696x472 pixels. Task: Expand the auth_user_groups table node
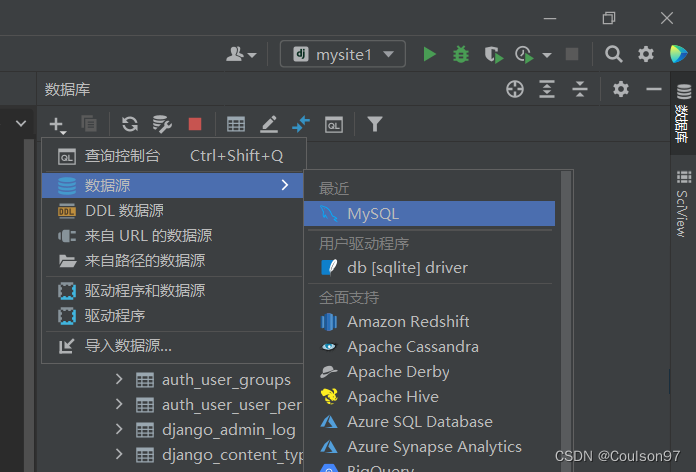click(x=119, y=380)
